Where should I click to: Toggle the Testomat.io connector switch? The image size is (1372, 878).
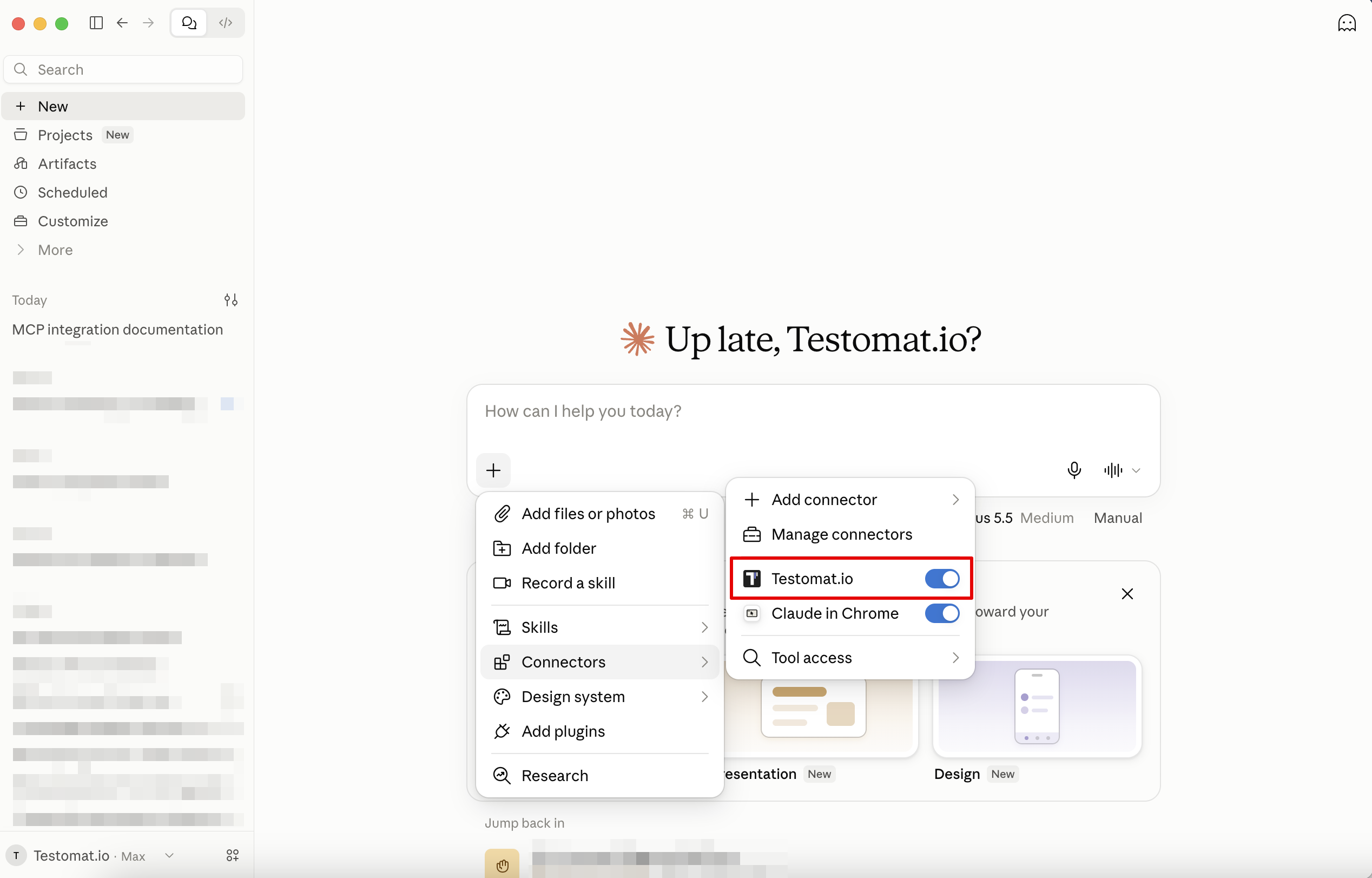(942, 579)
